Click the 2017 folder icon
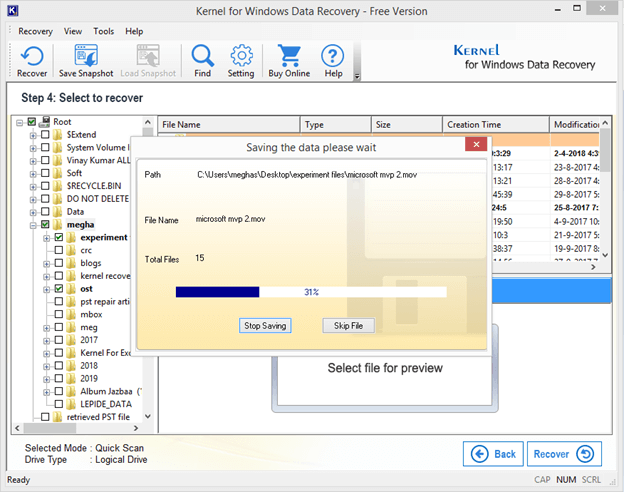This screenshot has width=624, height=492. point(72,340)
